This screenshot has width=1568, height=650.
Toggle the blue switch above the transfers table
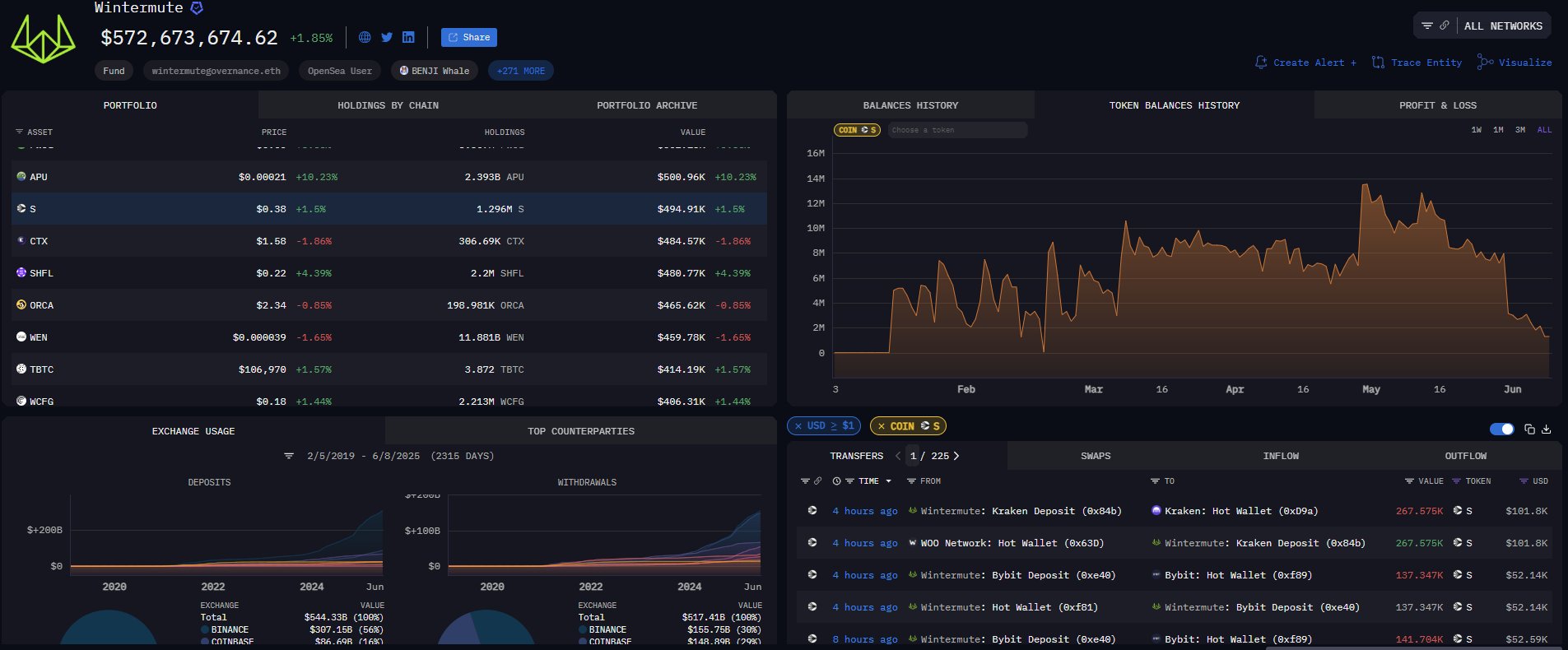(1502, 429)
